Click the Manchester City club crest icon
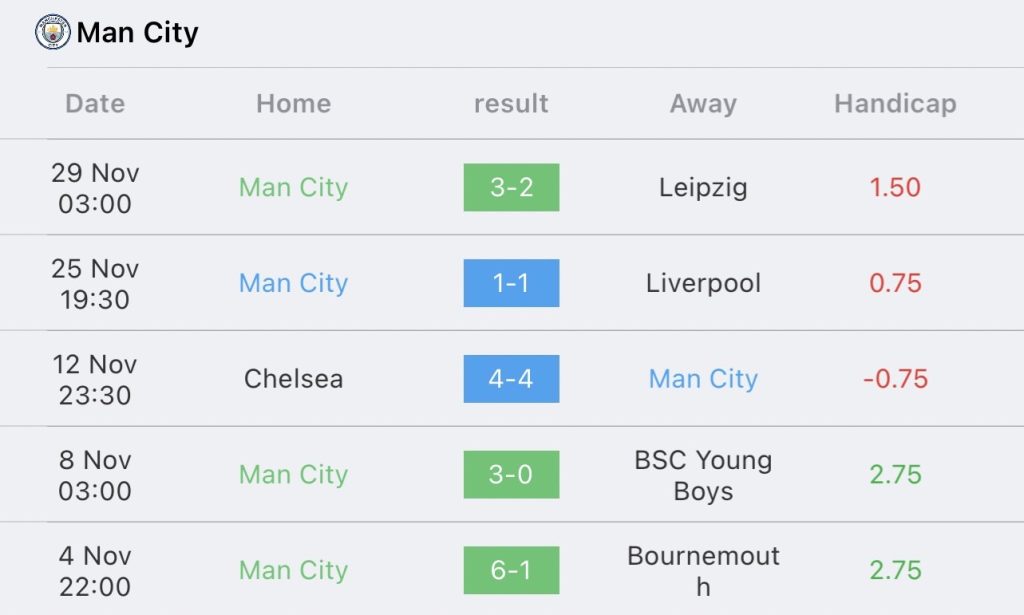Image resolution: width=1024 pixels, height=615 pixels. pos(52,33)
